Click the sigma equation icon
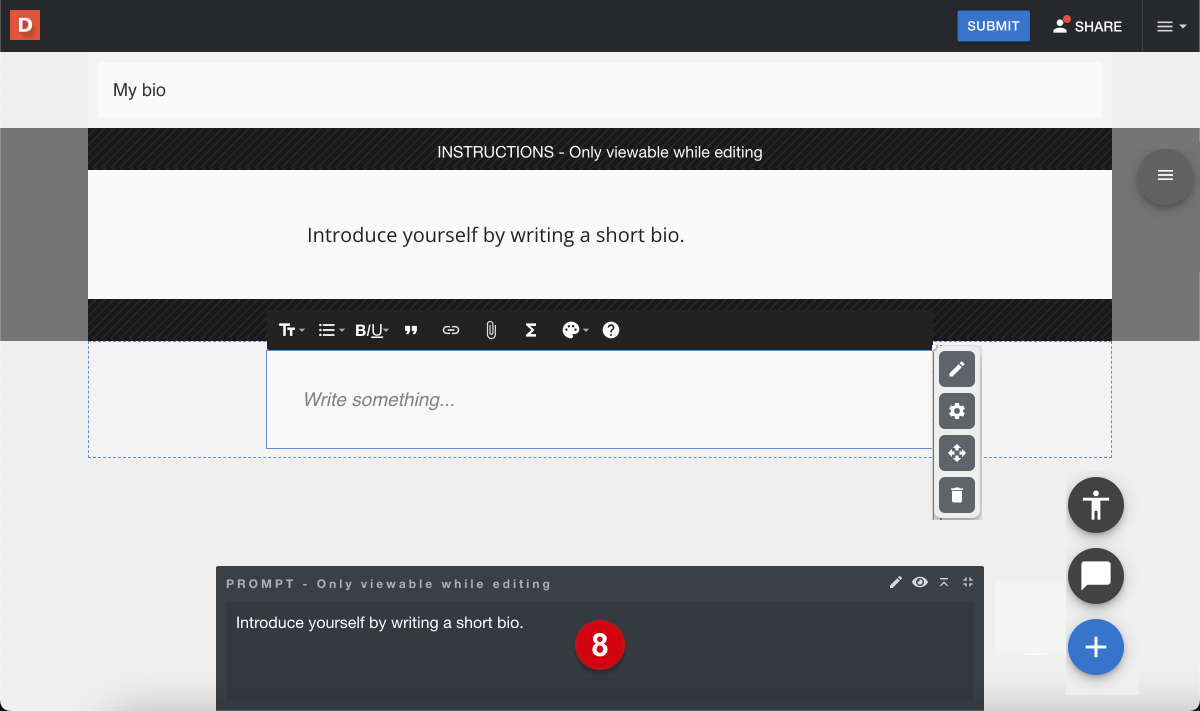Screen dimensions: 1200x711 coord(531,330)
